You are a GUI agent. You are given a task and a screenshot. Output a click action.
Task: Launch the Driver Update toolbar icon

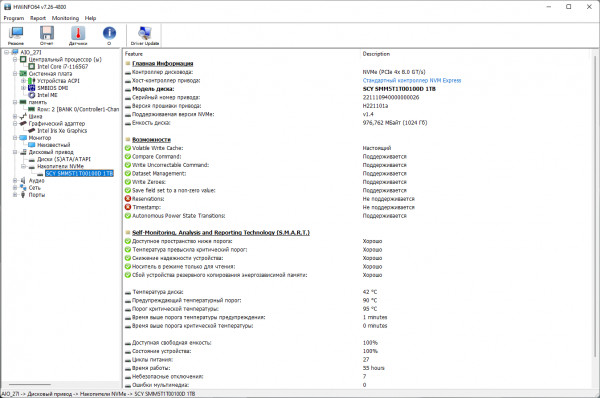coord(145,36)
